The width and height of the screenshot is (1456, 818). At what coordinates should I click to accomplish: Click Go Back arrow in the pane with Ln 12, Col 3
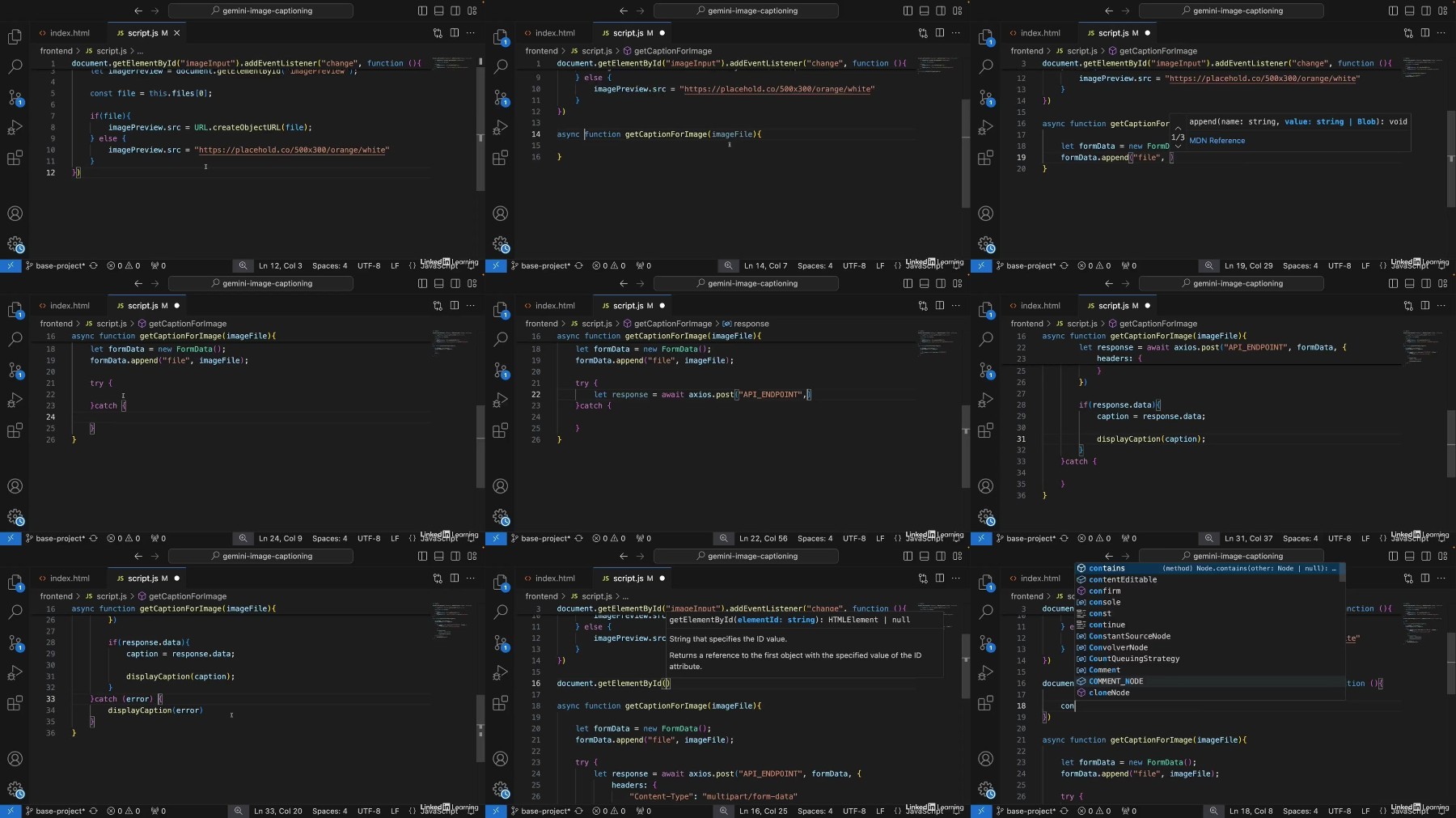138,11
